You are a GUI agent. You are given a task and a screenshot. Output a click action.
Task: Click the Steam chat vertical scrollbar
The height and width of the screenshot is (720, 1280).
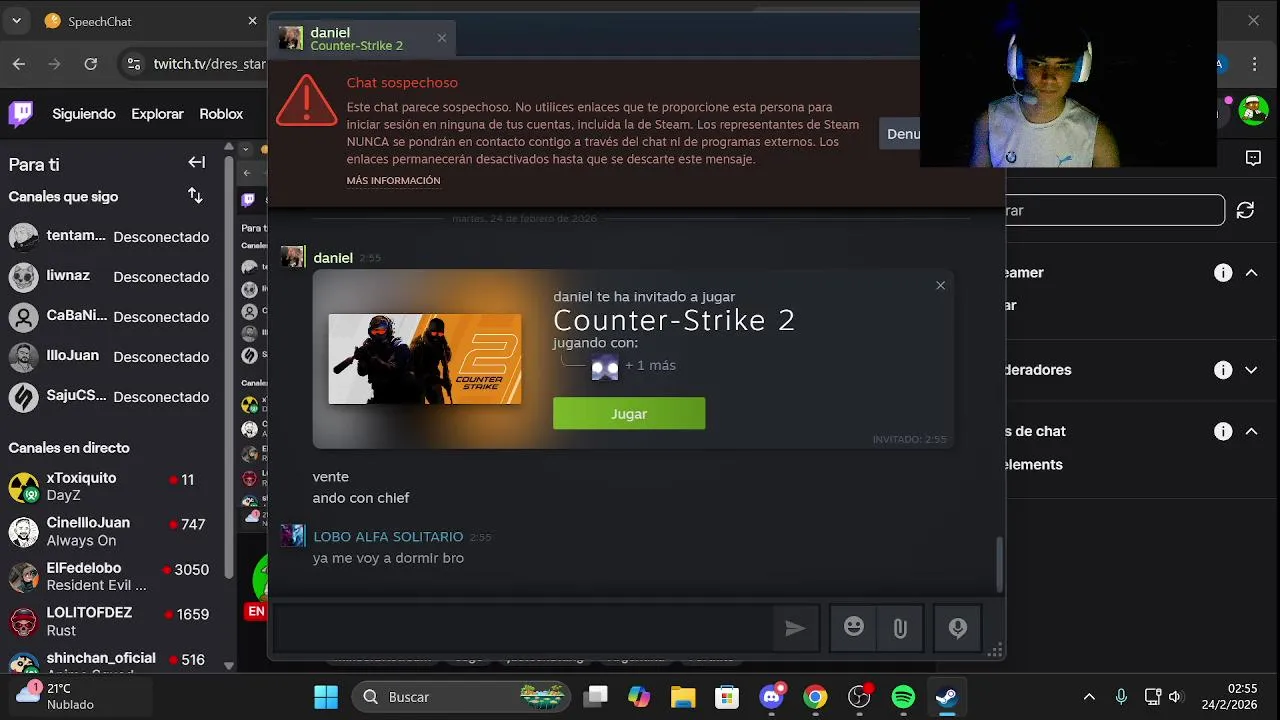(998, 565)
